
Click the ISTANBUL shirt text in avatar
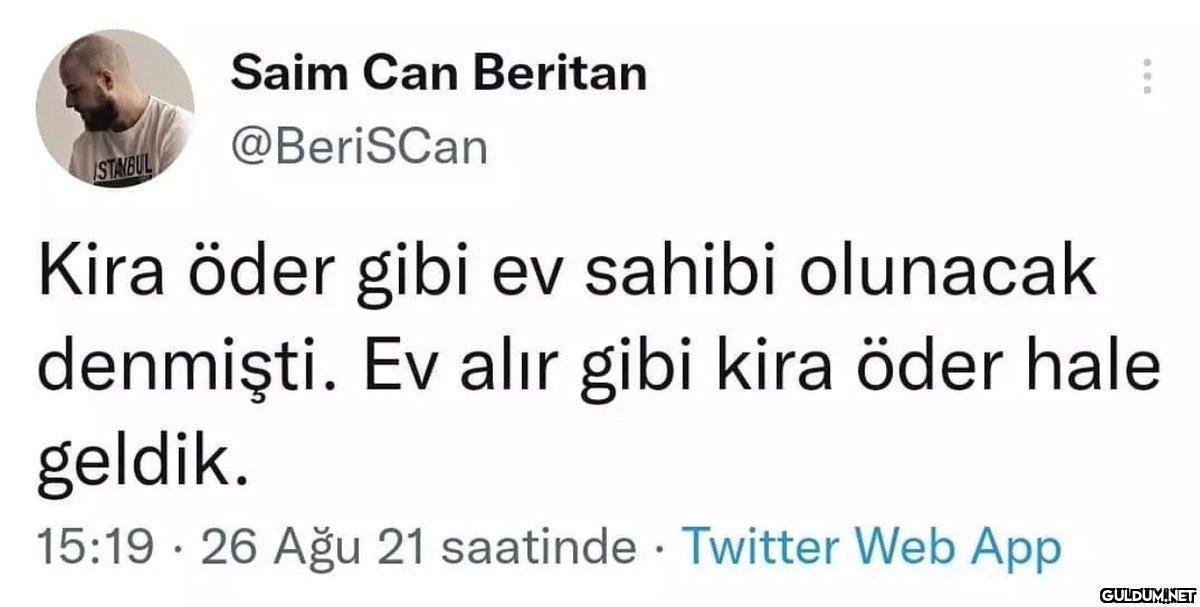point(124,164)
